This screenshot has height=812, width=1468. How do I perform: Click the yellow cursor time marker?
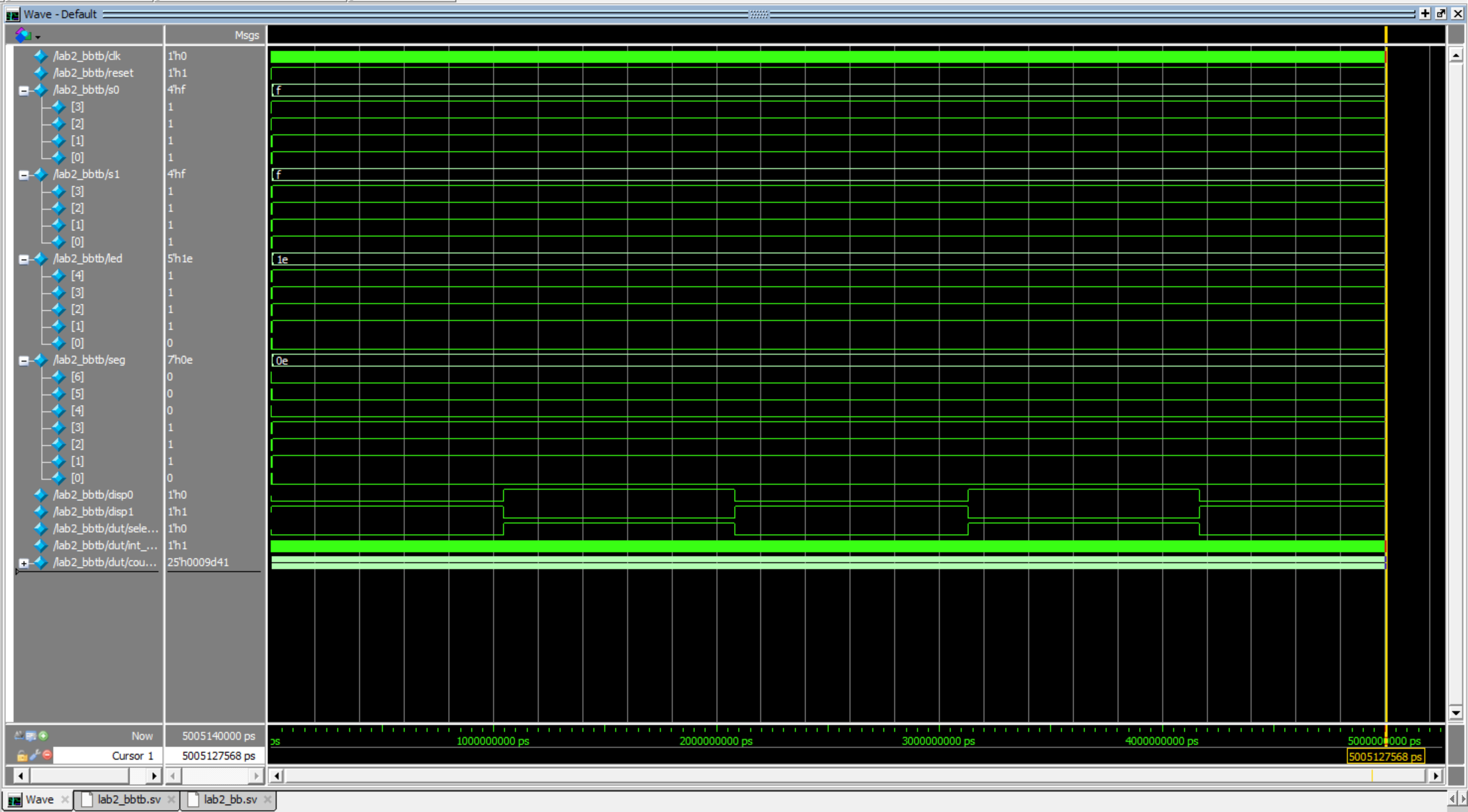[x=1385, y=756]
